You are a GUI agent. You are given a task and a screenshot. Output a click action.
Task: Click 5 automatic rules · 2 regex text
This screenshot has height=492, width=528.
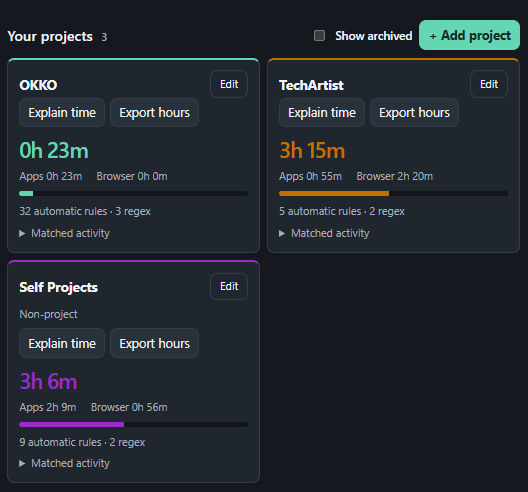coord(342,211)
